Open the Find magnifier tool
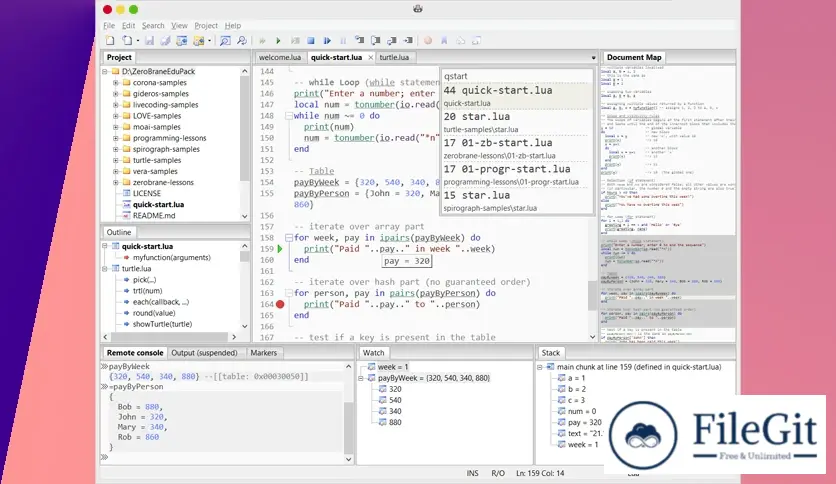836x484 pixels. [226, 41]
